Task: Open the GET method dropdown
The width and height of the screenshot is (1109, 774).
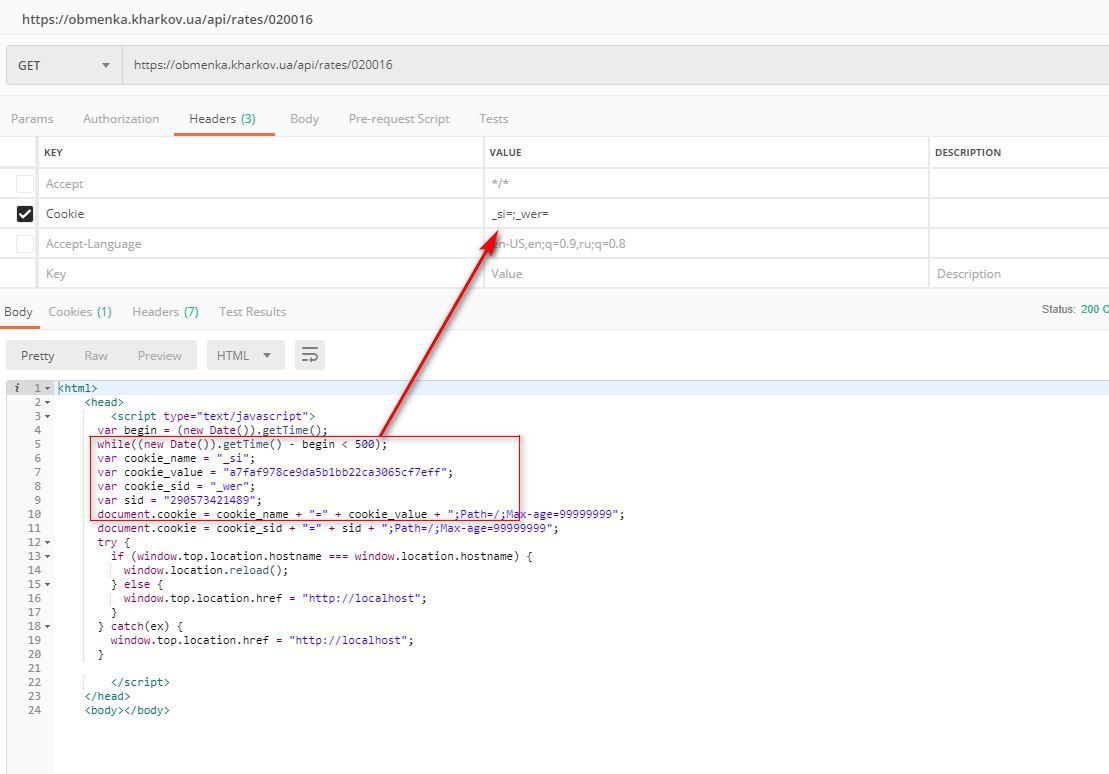Action: [64, 65]
